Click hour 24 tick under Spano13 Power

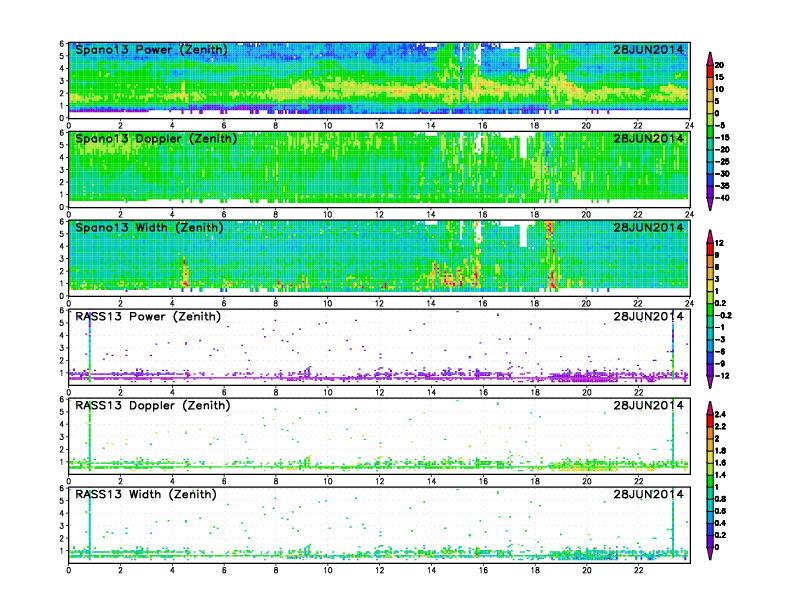coord(689,125)
